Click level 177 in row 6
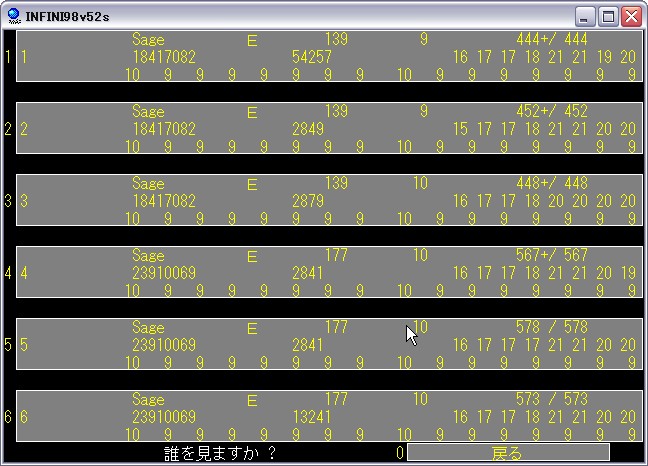The image size is (648, 466). [336, 399]
